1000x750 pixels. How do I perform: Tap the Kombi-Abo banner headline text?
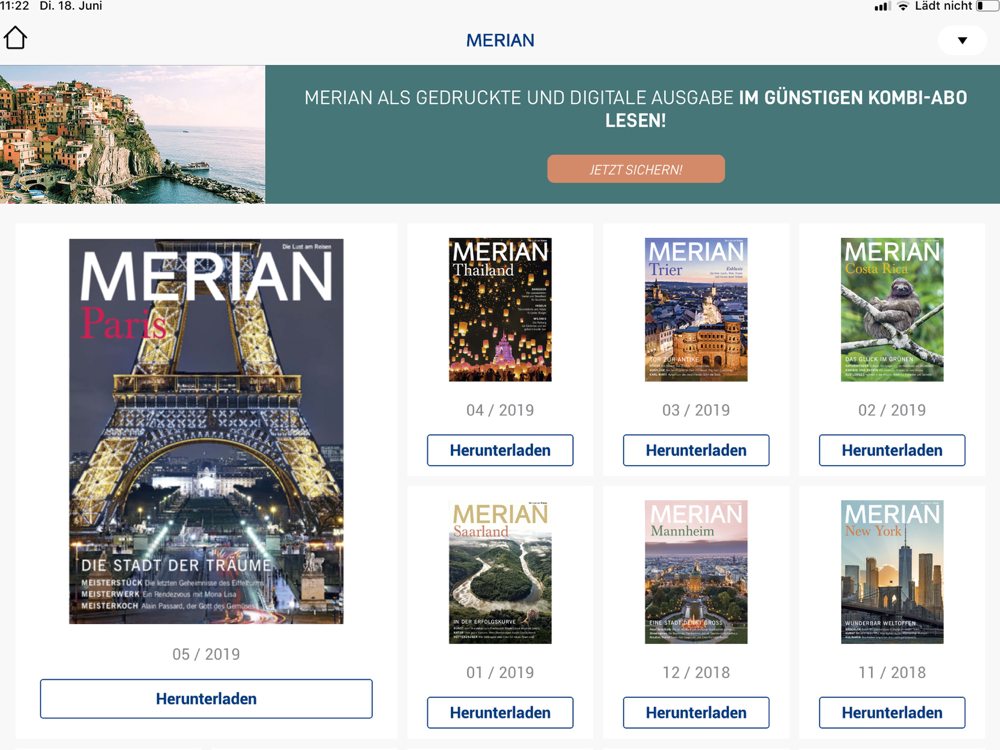pyautogui.click(x=636, y=108)
